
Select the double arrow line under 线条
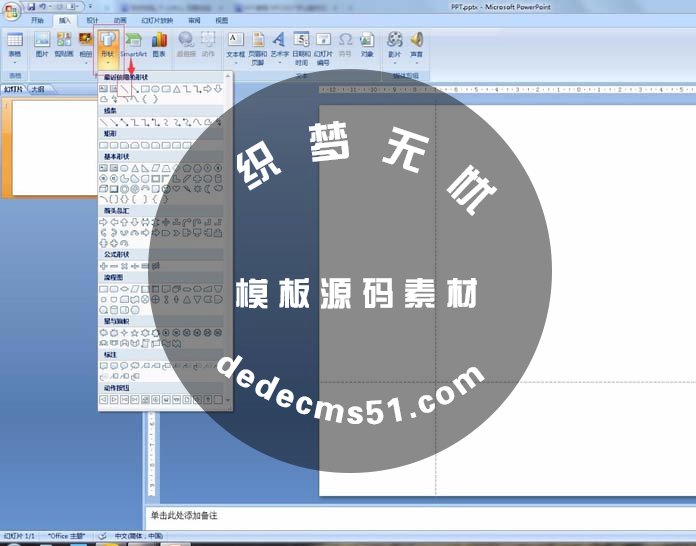pos(124,122)
